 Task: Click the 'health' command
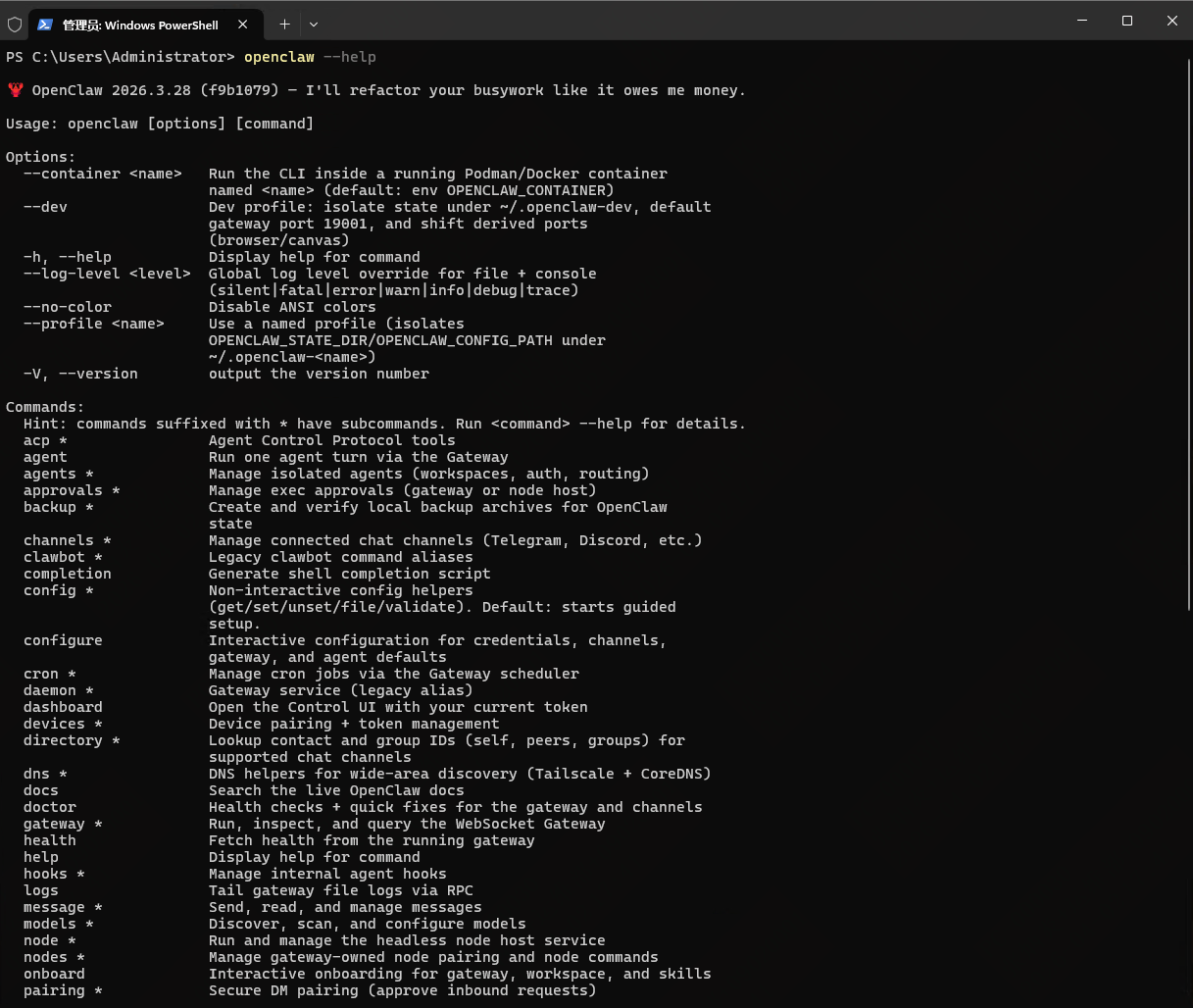tap(50, 840)
